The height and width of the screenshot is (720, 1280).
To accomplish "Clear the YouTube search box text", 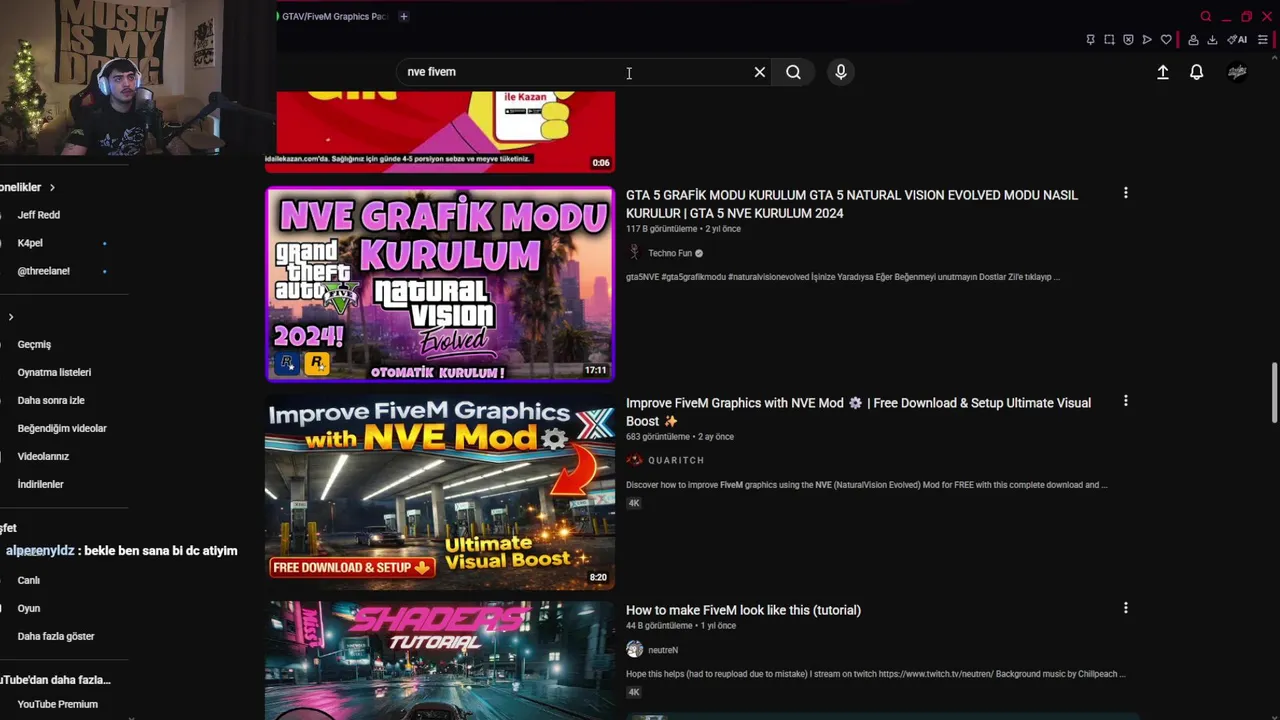I will pos(760,72).
